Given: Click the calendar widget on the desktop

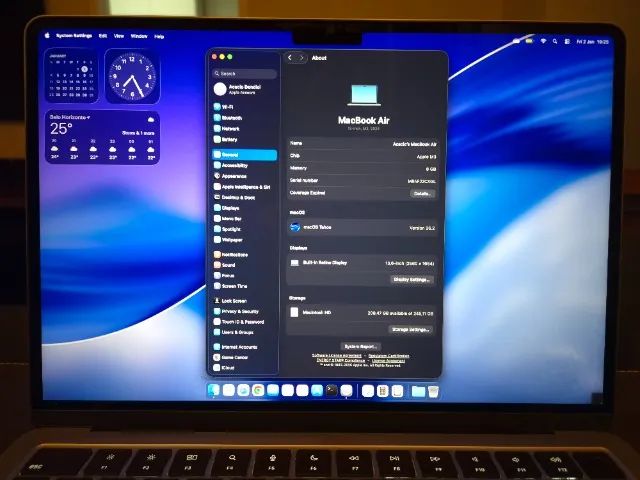Looking at the screenshot, I should [71, 76].
